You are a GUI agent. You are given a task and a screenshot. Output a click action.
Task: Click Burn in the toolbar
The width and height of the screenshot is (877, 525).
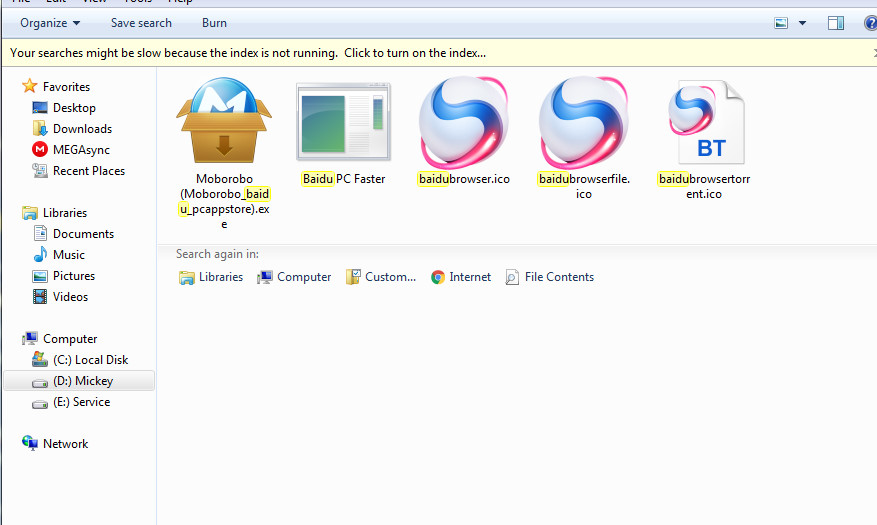214,23
